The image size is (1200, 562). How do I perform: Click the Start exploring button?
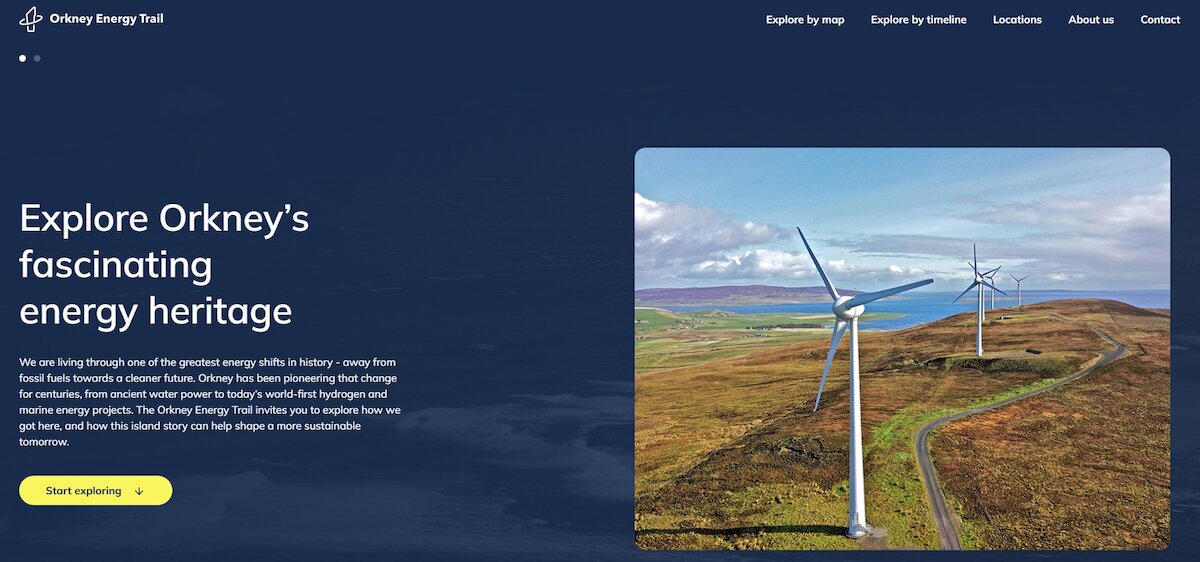pos(96,490)
